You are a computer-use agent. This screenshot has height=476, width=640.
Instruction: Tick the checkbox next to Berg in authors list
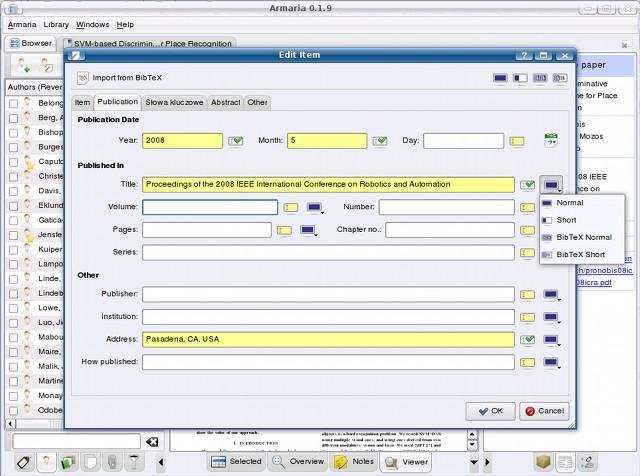[x=14, y=118]
